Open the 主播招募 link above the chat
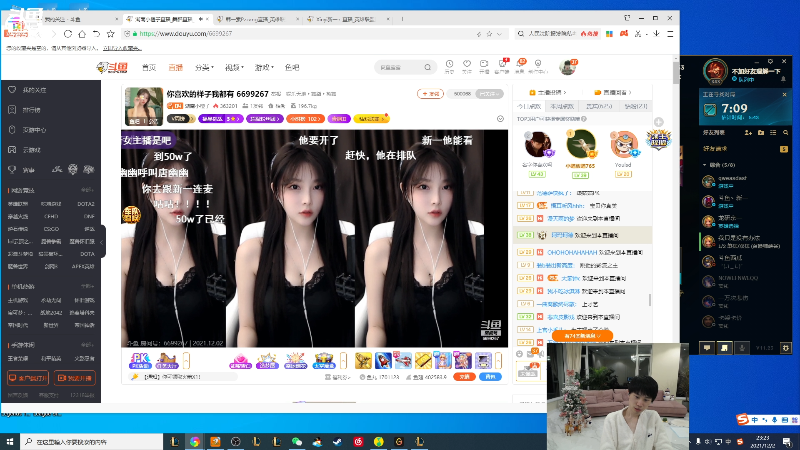Screen dimensions: 800x450 click(x=547, y=92)
